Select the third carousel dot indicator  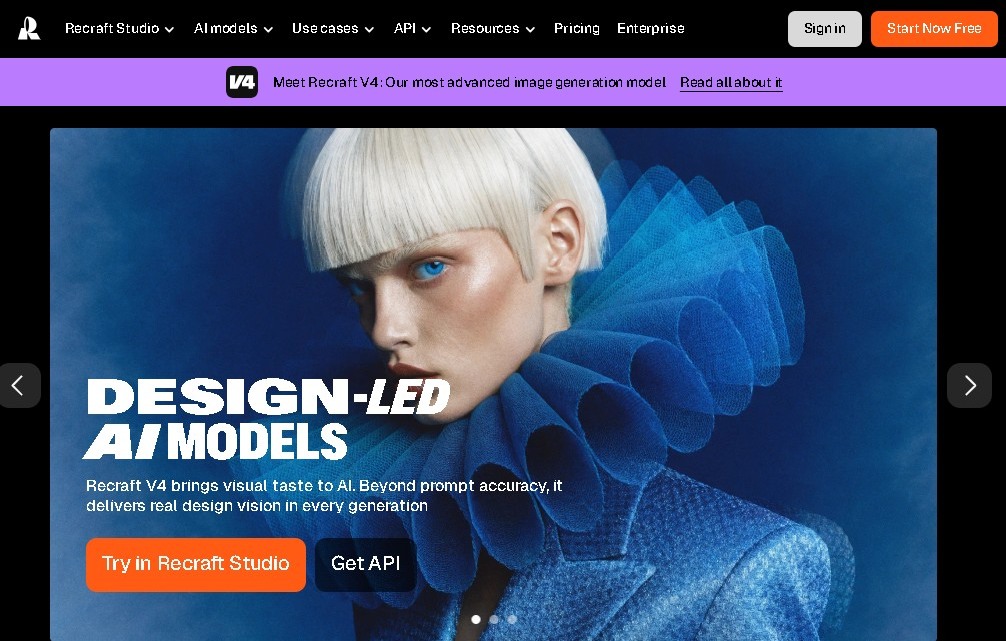pyautogui.click(x=512, y=619)
